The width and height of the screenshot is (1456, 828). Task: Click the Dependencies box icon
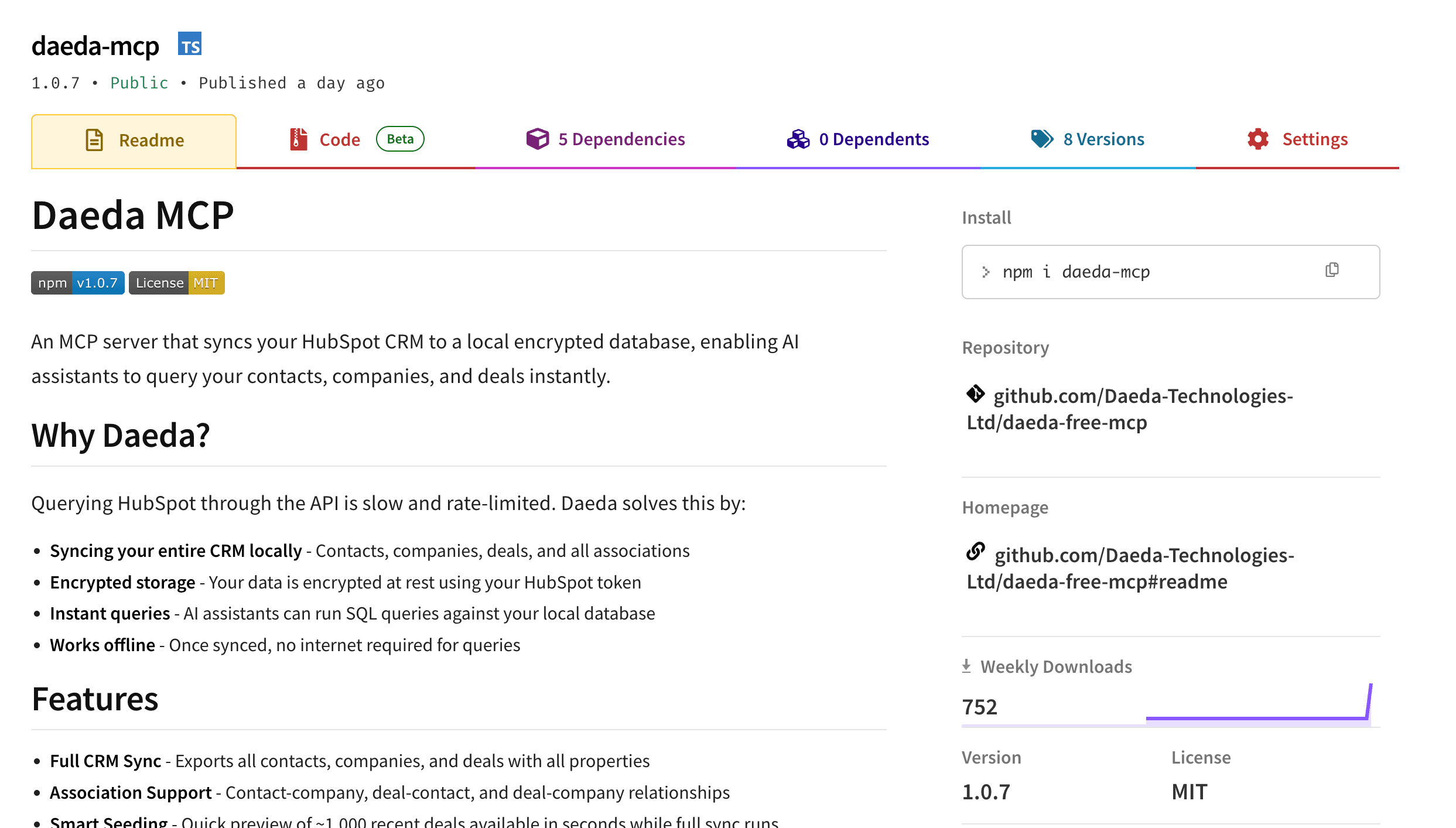(537, 139)
